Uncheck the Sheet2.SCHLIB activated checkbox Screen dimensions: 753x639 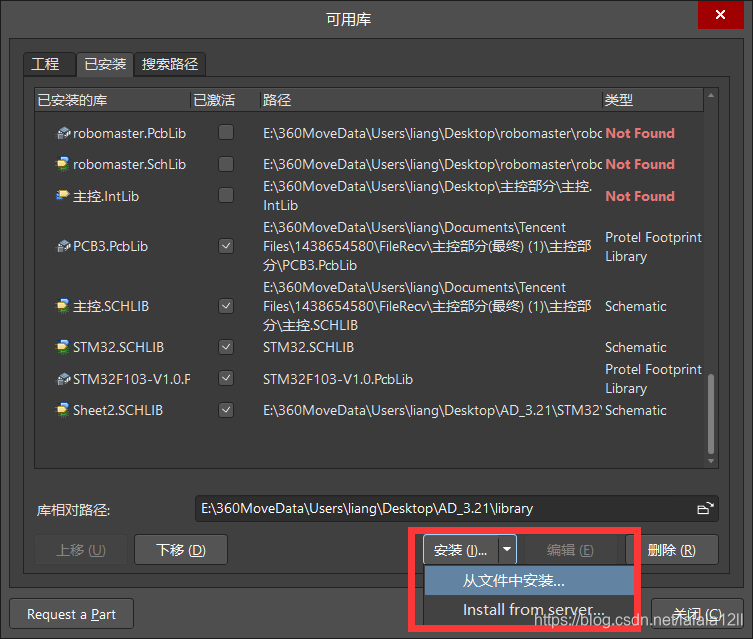[226, 410]
